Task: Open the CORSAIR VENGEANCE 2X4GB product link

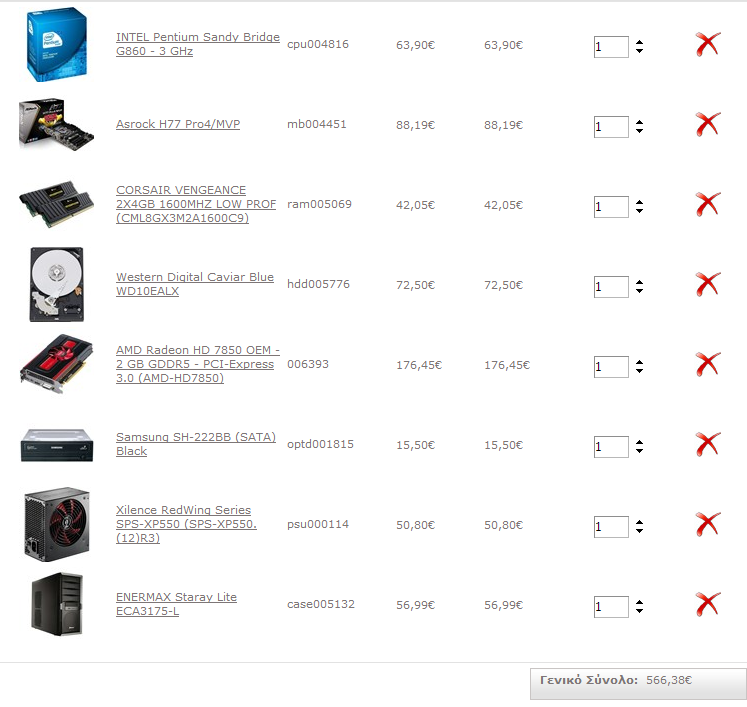Action: pyautogui.click(x=196, y=204)
